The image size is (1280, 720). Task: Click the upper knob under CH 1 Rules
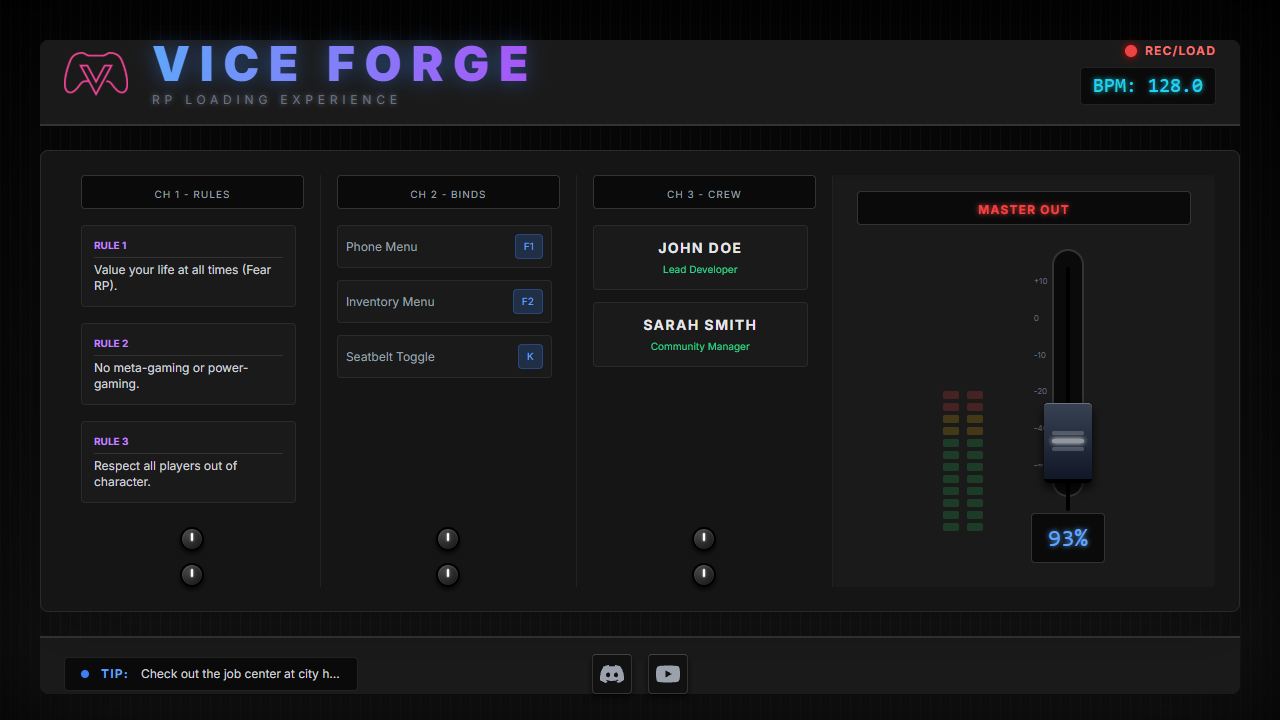tap(192, 539)
